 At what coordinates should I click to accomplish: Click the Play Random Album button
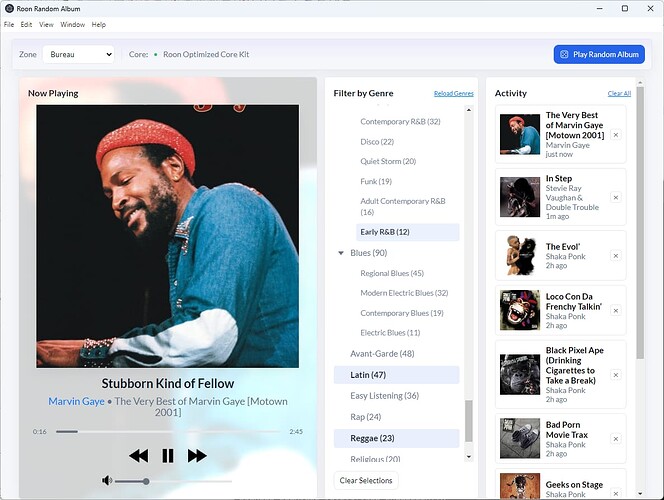599,54
